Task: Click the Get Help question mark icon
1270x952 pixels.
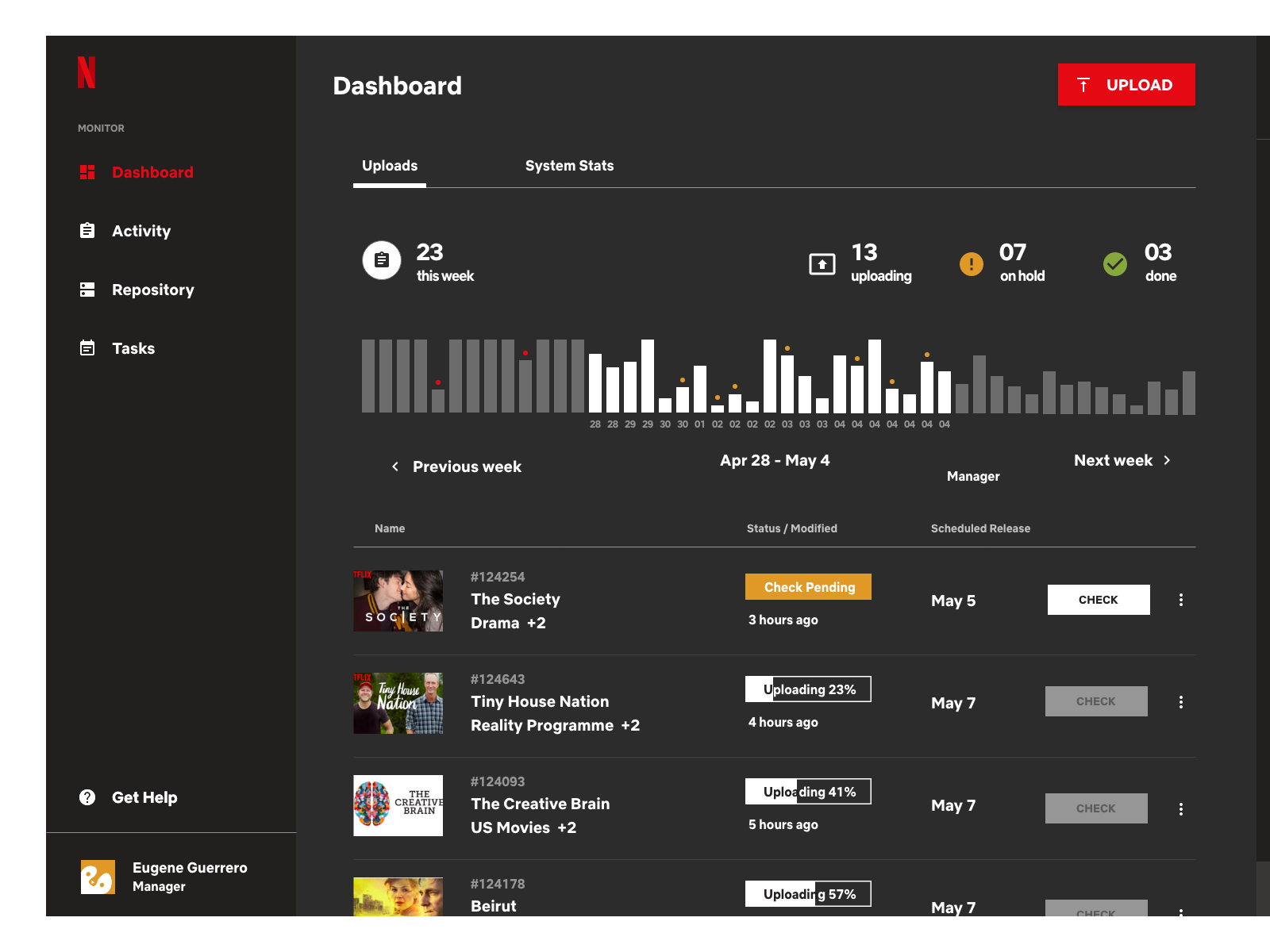Action: (87, 797)
